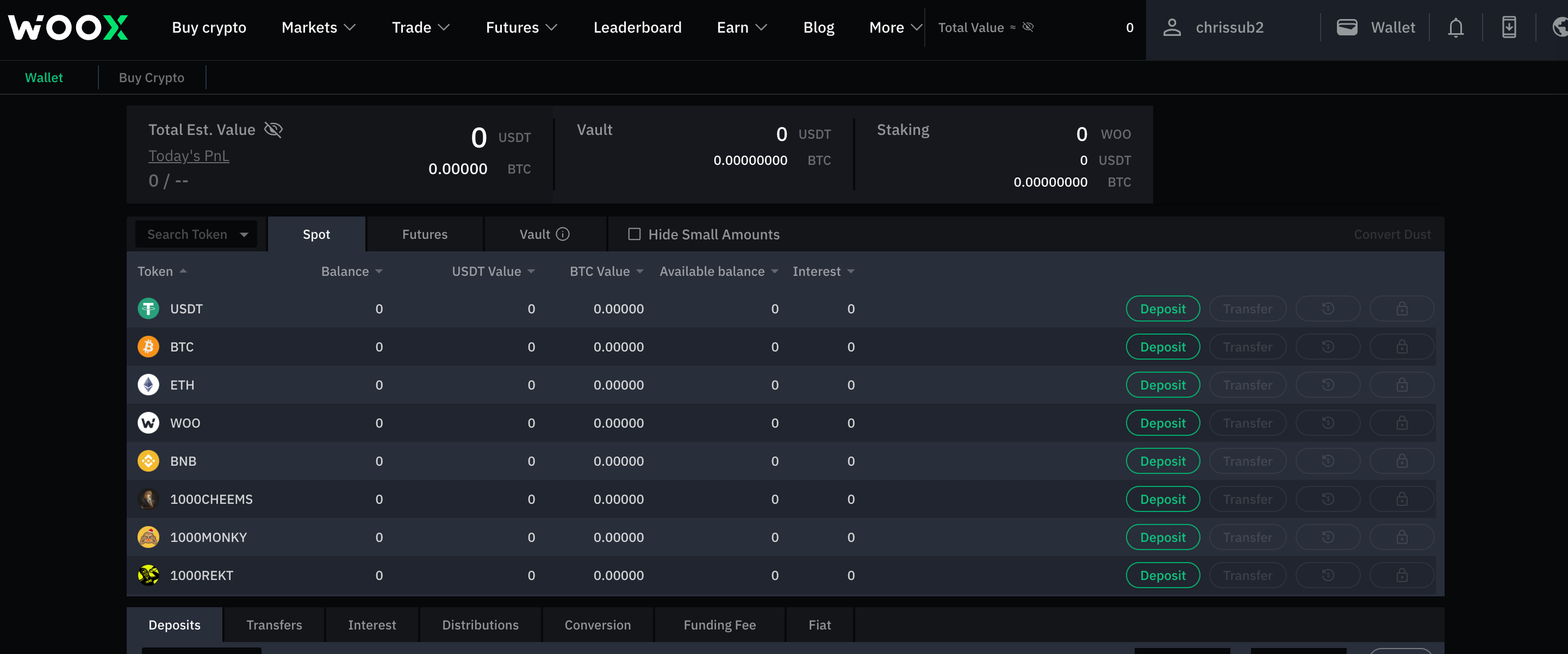Image resolution: width=1568 pixels, height=654 pixels.
Task: Click the ETH token icon
Action: [x=148, y=385]
